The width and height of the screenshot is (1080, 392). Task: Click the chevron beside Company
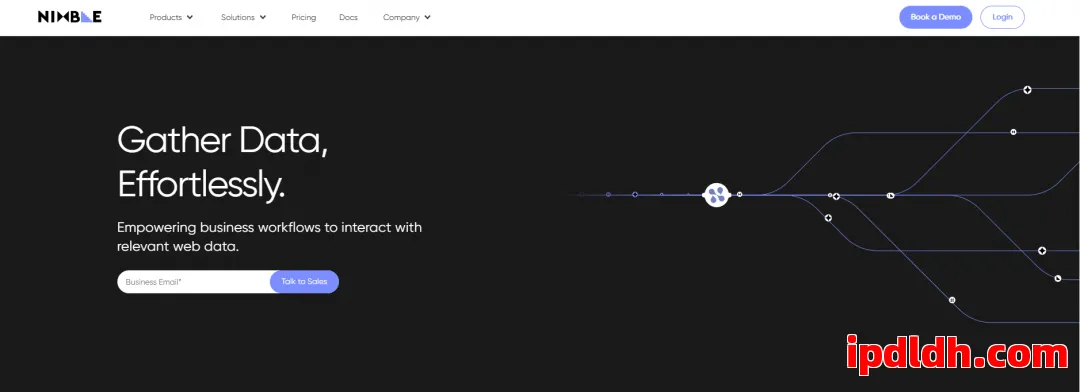[428, 17]
